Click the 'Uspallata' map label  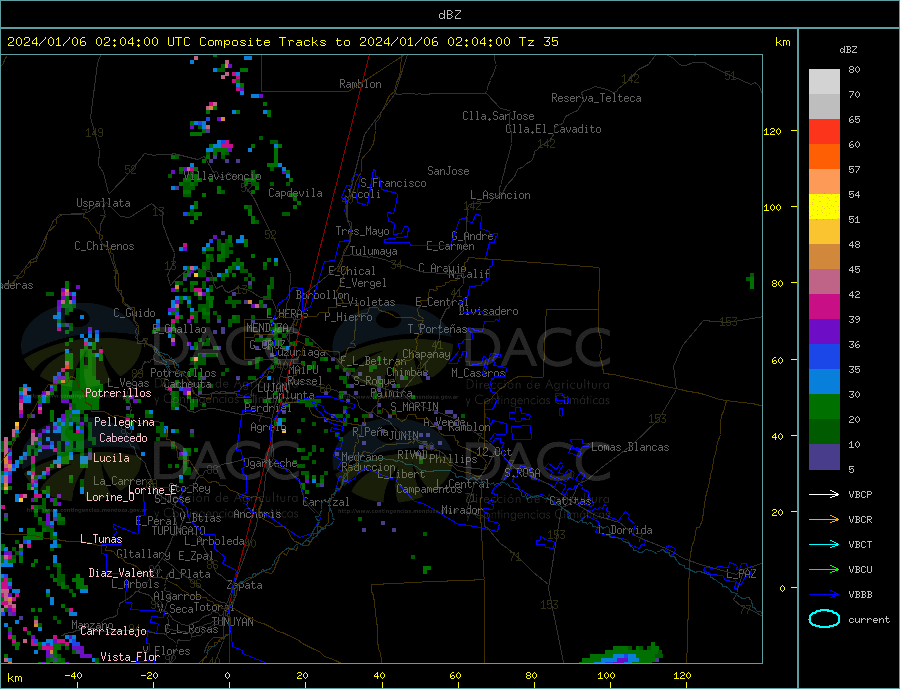(103, 203)
